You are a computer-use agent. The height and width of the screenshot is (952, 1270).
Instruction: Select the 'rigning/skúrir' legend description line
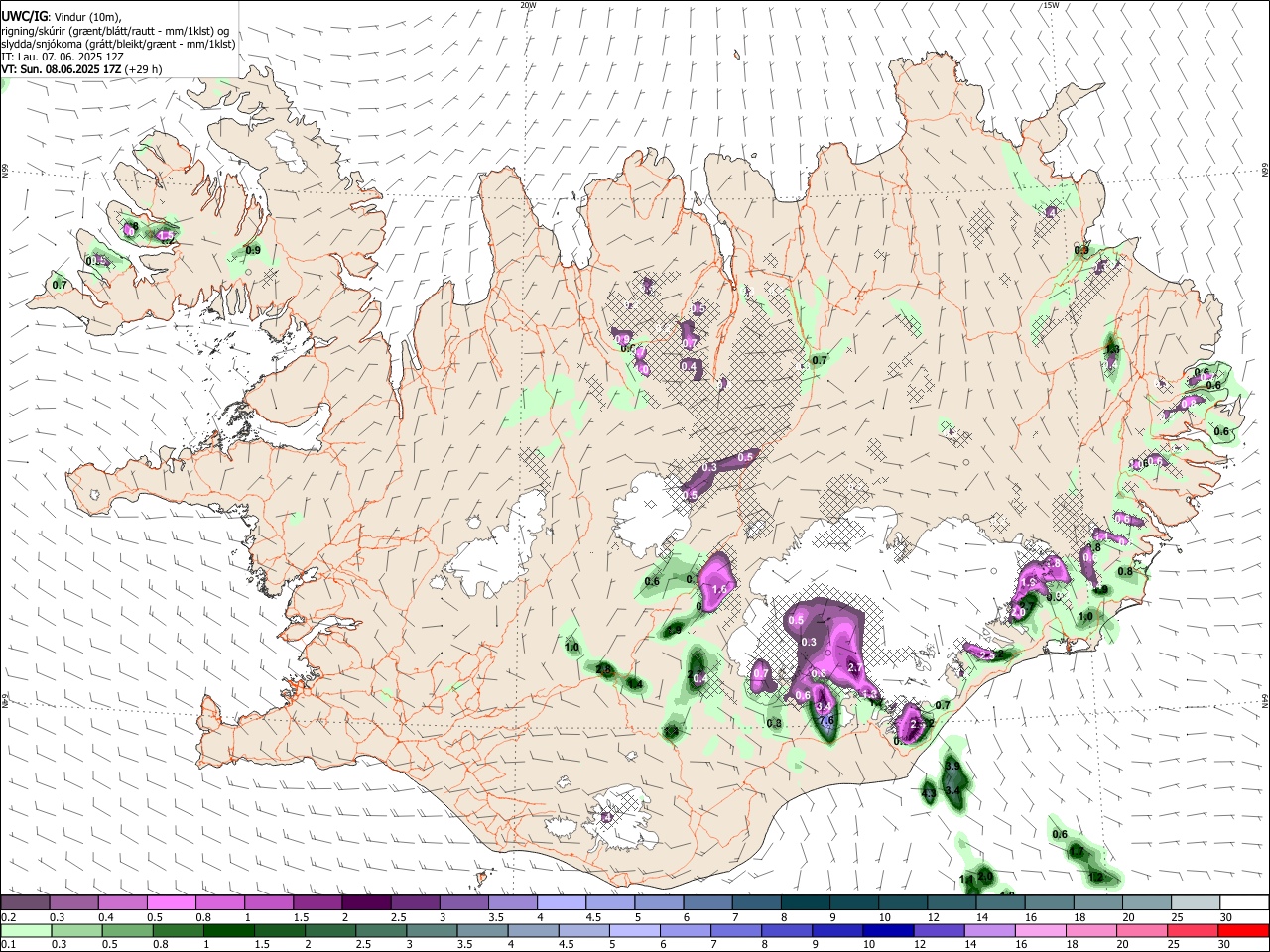[x=117, y=31]
